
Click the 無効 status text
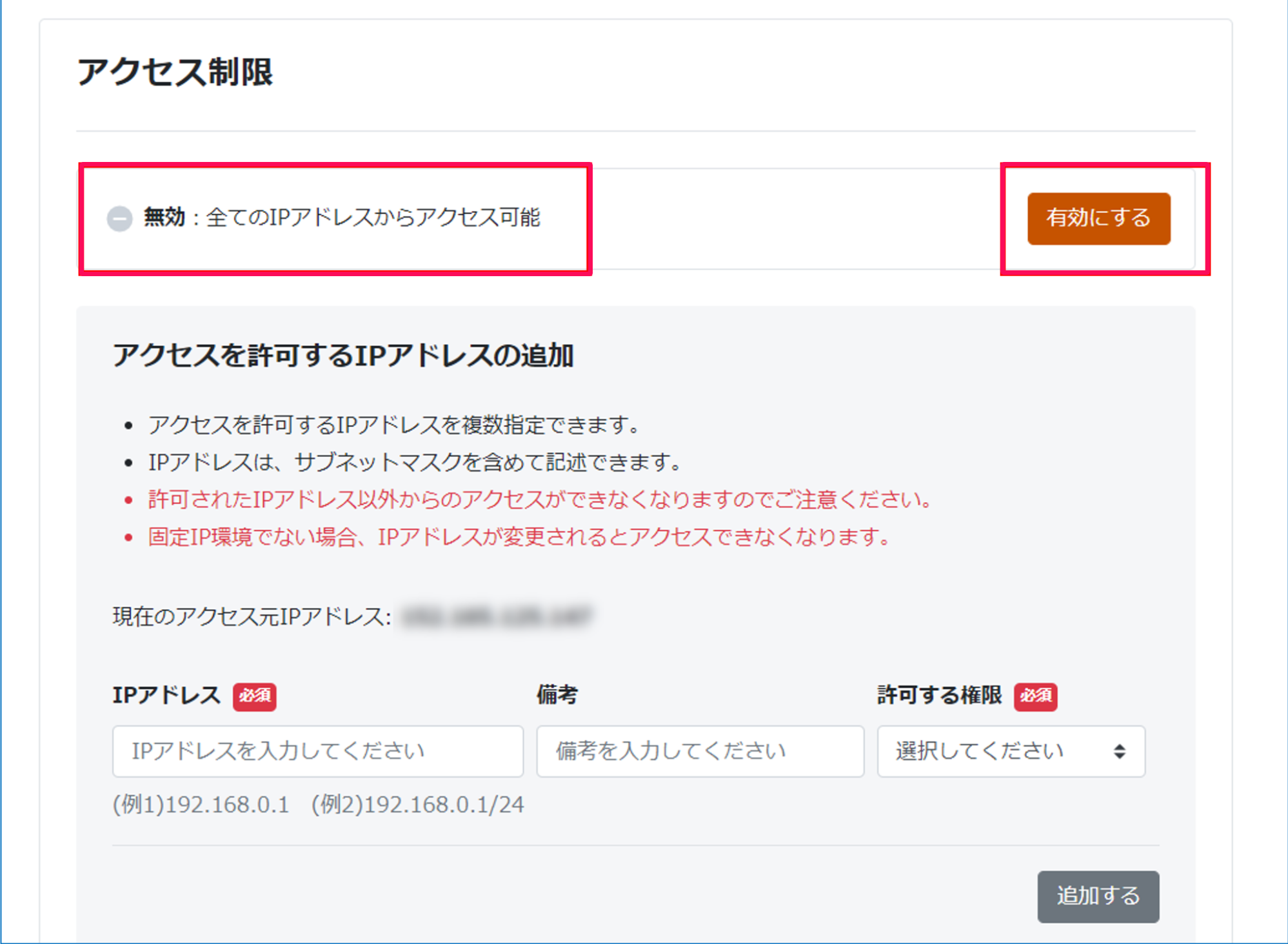(x=164, y=217)
